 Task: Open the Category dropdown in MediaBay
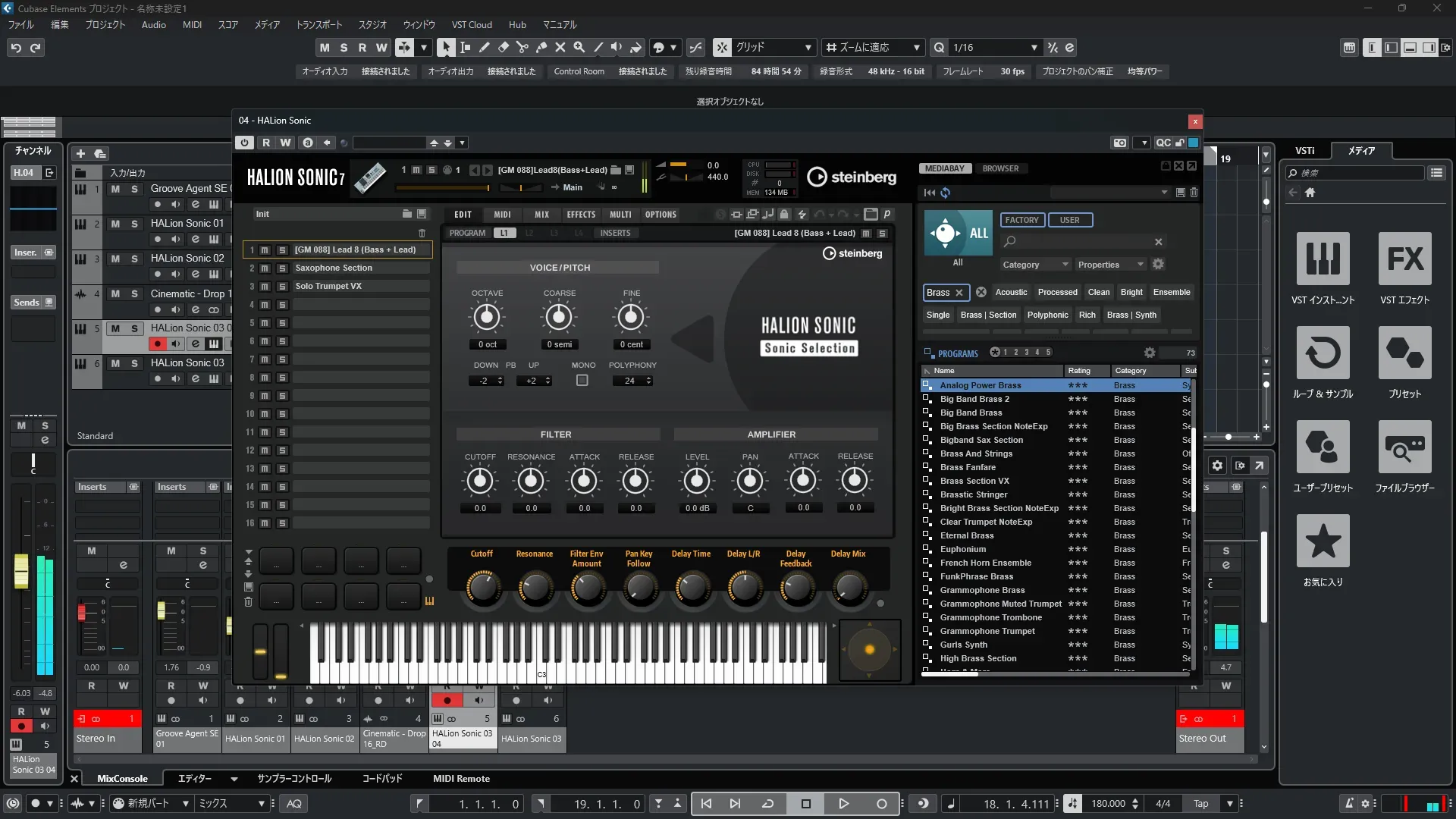(1034, 265)
